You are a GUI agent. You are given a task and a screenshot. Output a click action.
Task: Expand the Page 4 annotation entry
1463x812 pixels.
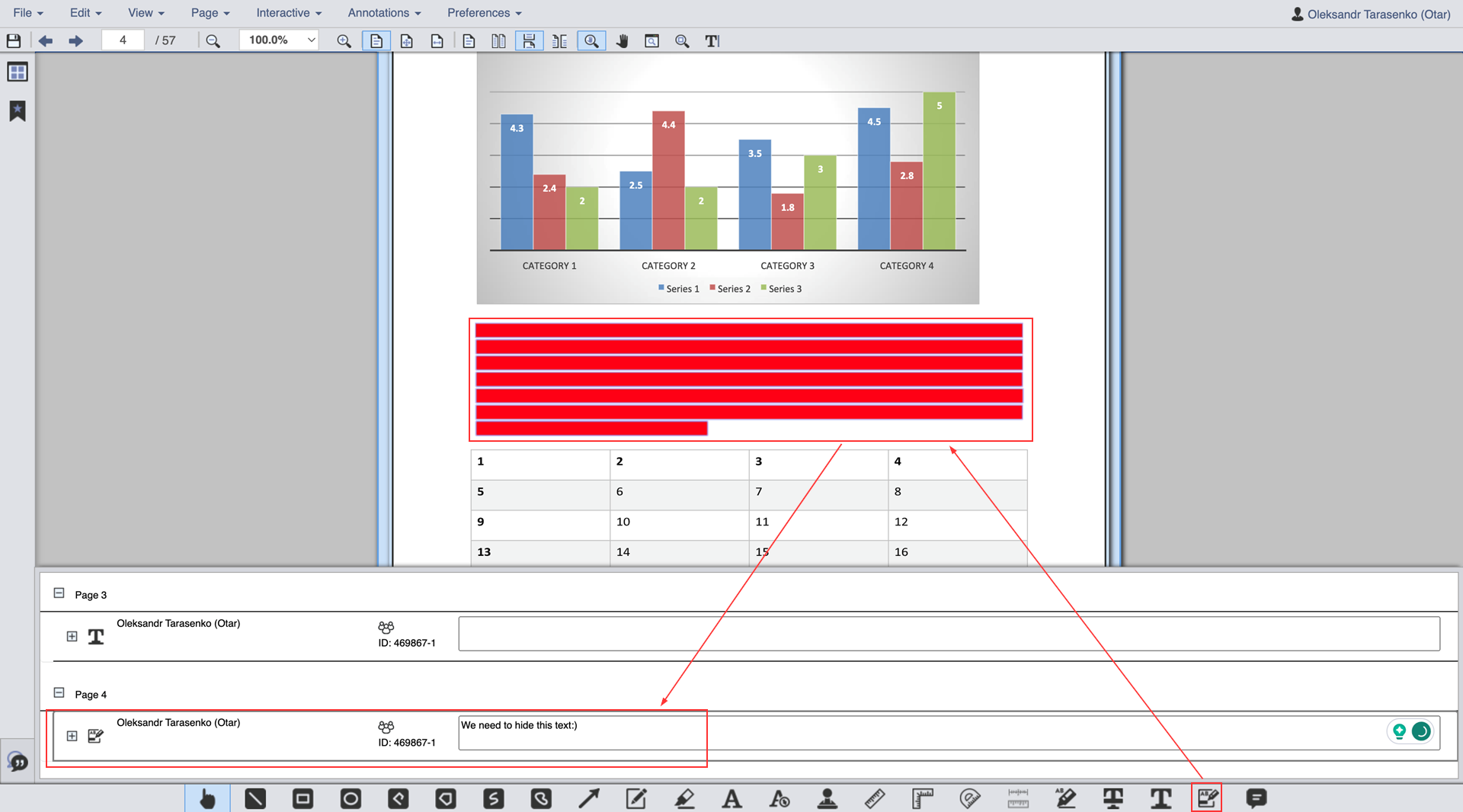pos(72,736)
